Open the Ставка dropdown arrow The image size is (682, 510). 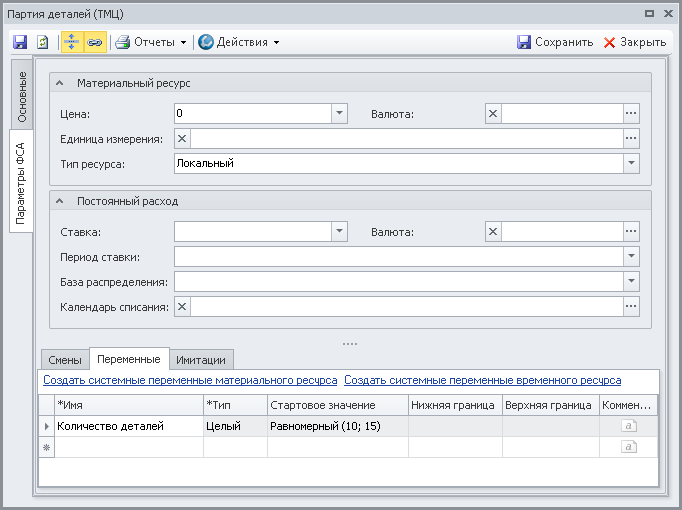339,231
